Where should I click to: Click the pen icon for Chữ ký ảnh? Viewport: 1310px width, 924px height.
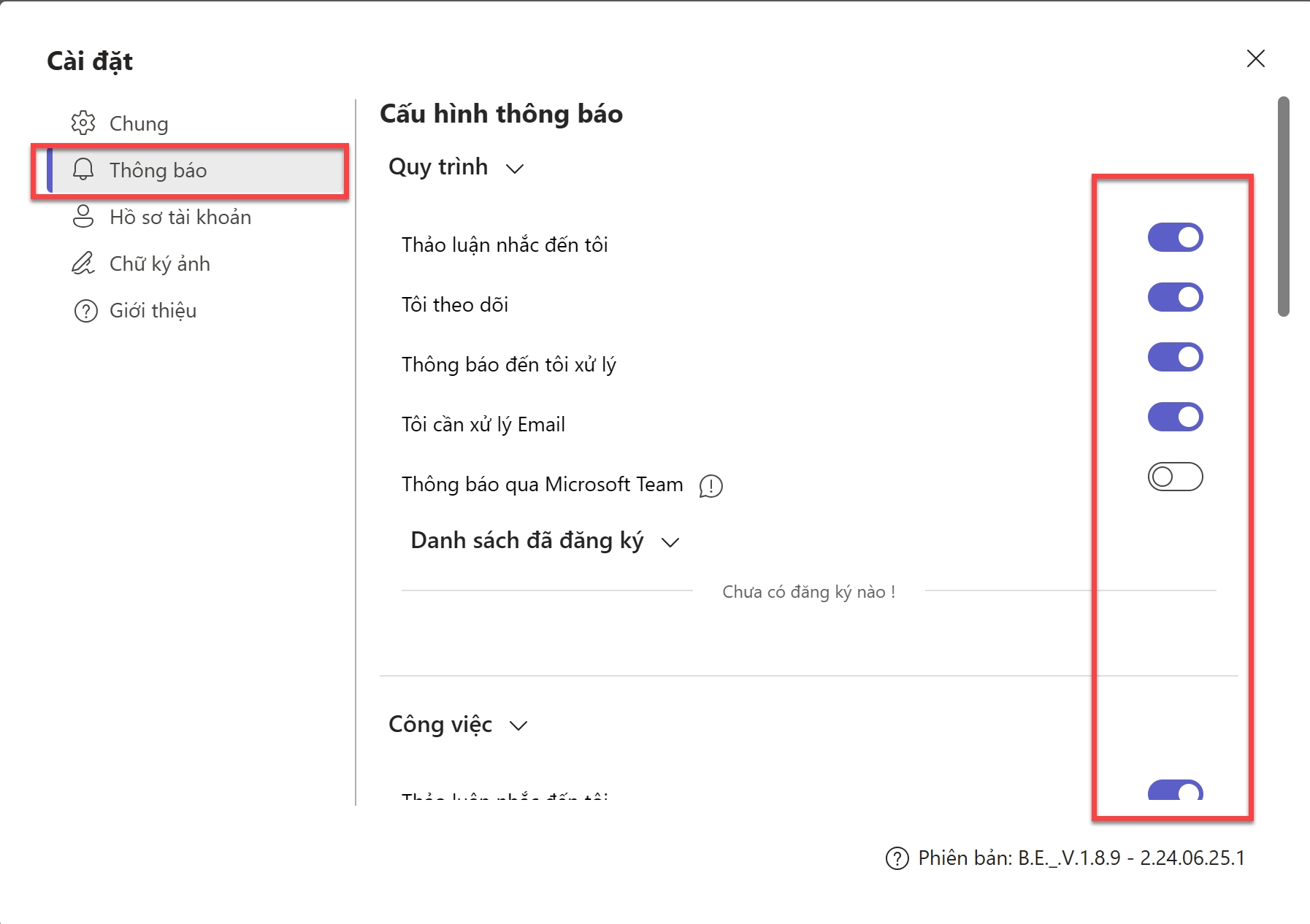tap(83, 263)
